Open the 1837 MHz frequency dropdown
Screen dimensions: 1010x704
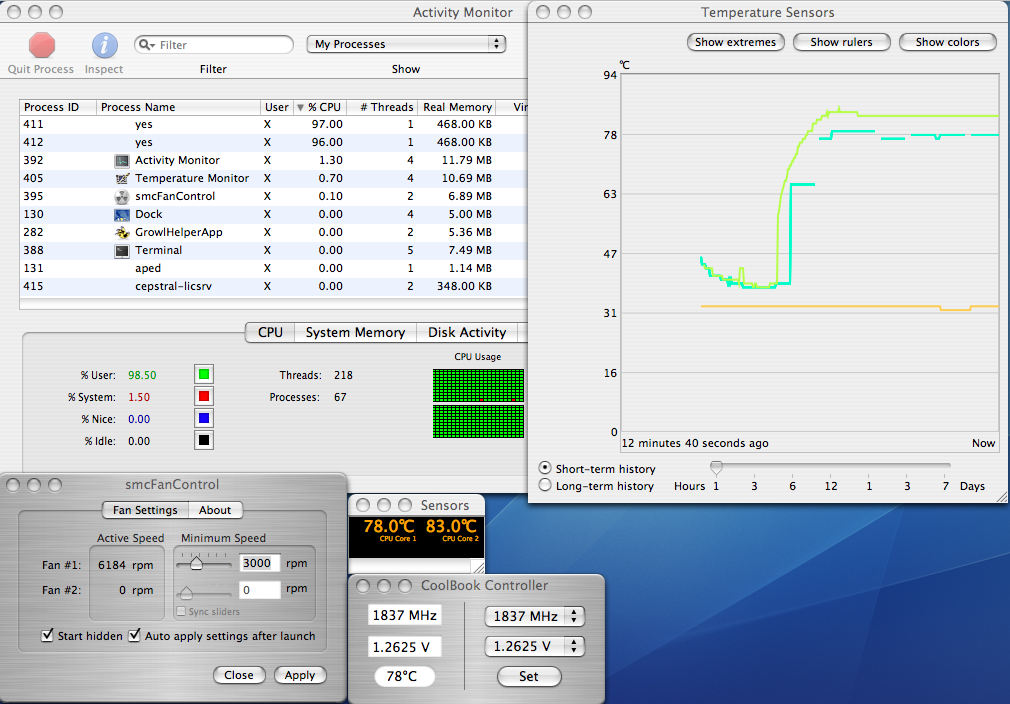point(534,616)
